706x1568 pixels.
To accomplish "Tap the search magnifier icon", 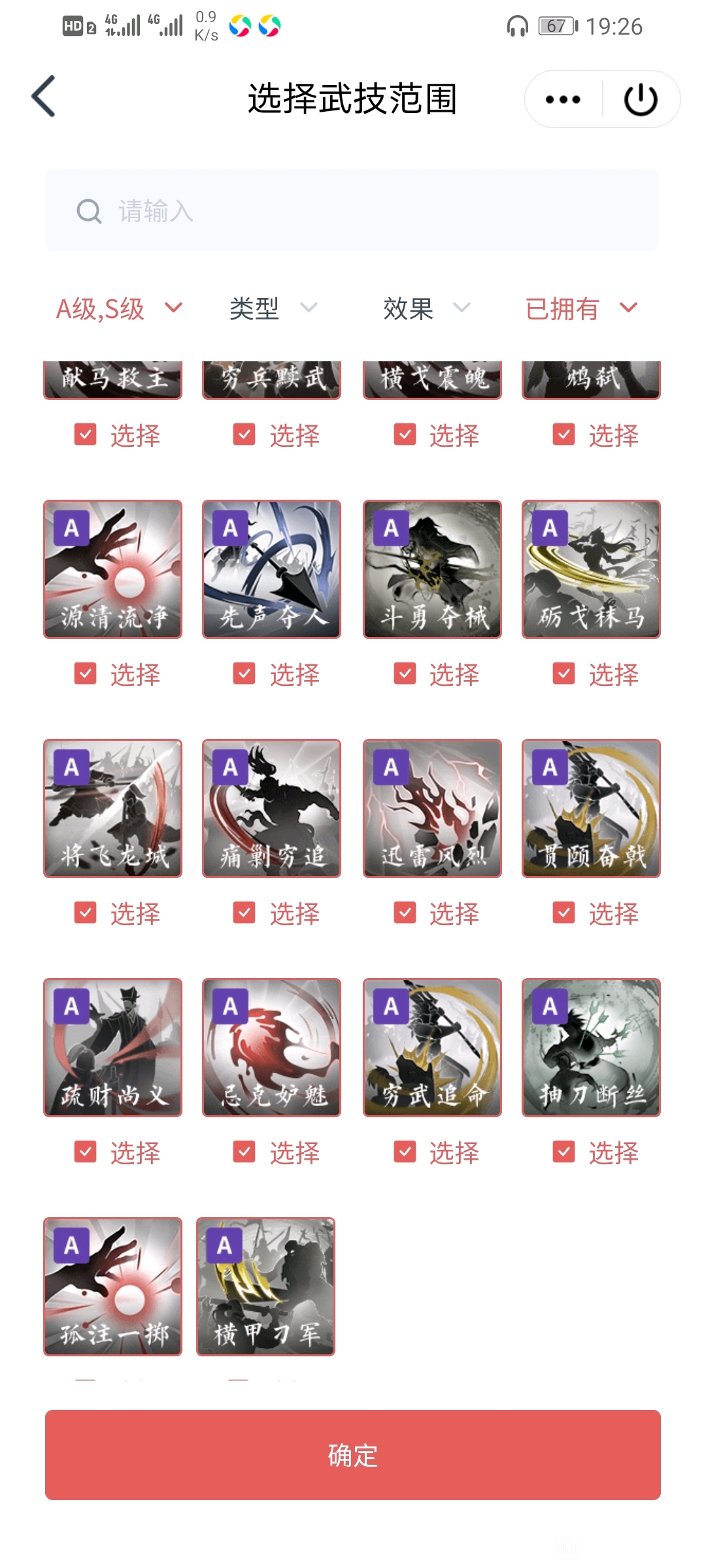I will click(89, 211).
